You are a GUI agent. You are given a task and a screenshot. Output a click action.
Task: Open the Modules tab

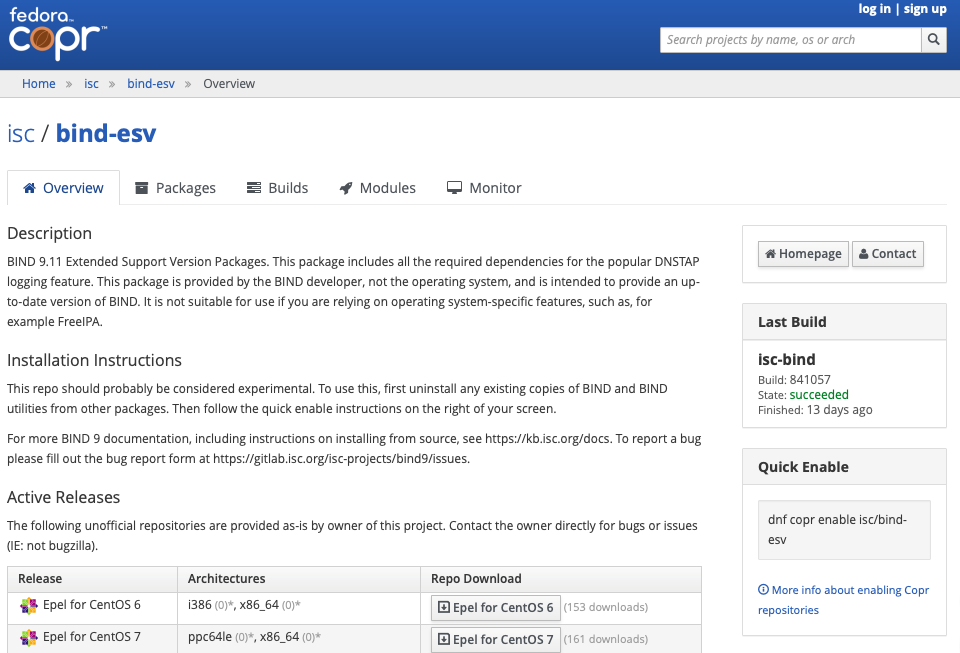pyautogui.click(x=377, y=188)
